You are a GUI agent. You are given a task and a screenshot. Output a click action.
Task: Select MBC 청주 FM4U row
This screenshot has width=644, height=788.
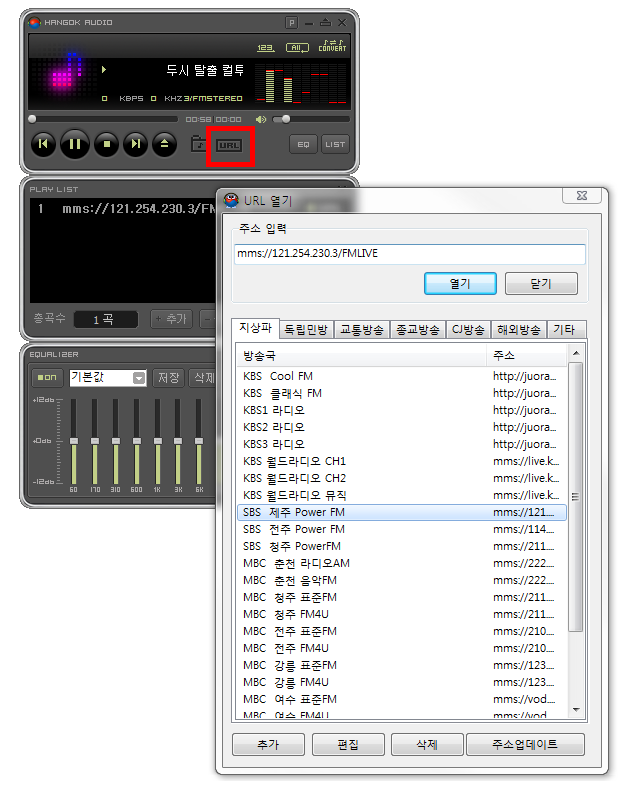coord(402,614)
